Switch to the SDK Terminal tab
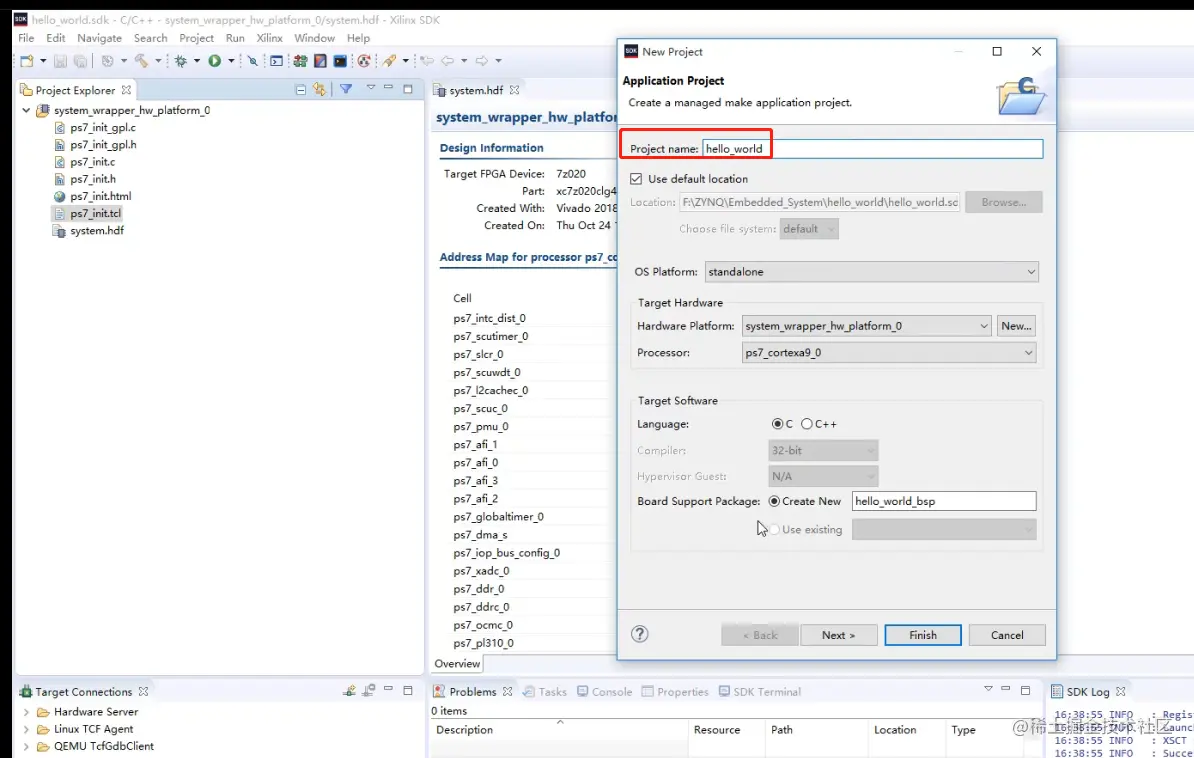The height and width of the screenshot is (758, 1194). 759,692
